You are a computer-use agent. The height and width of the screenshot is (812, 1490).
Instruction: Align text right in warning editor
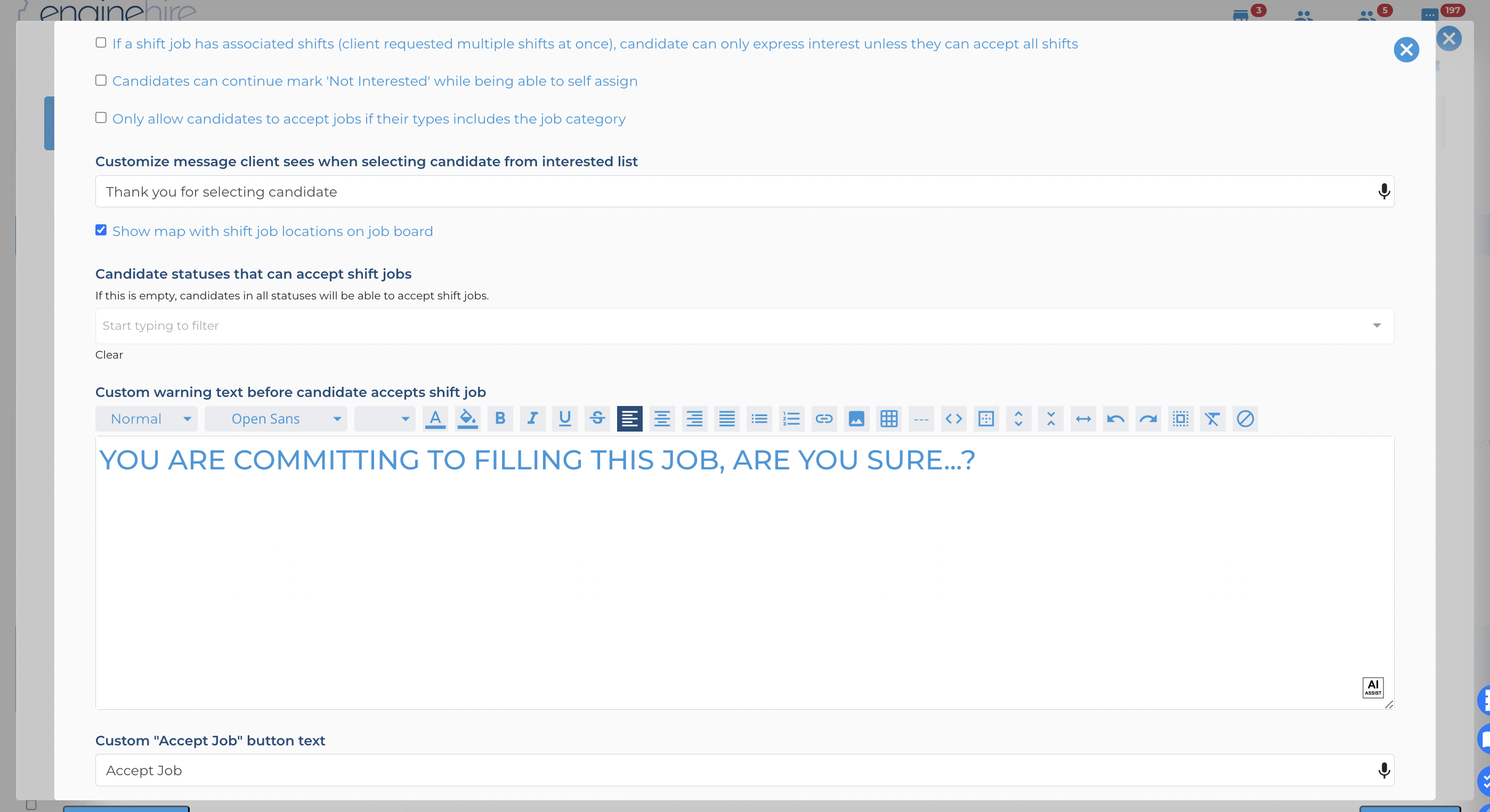click(694, 418)
